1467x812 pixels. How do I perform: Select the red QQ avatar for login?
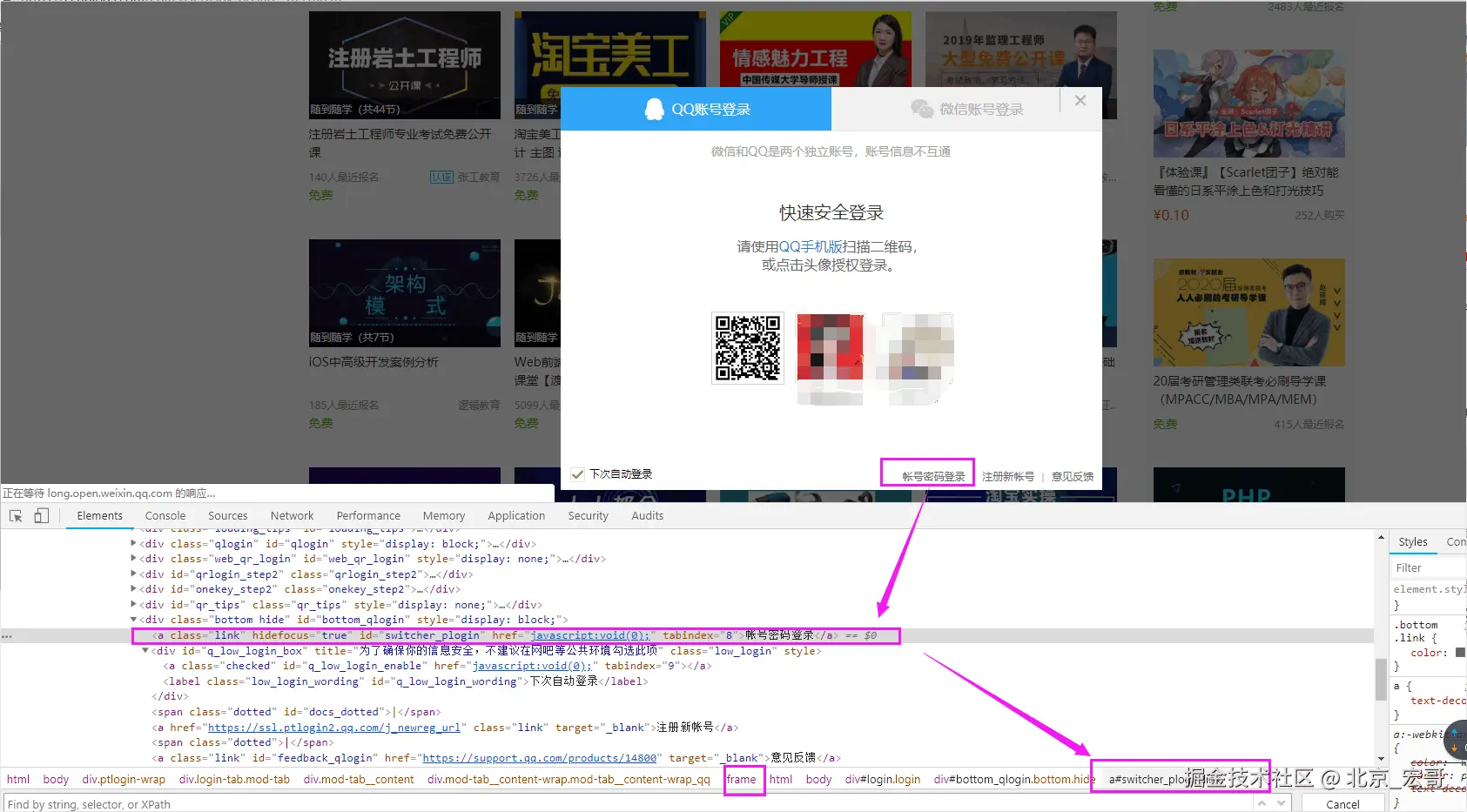[x=831, y=348]
